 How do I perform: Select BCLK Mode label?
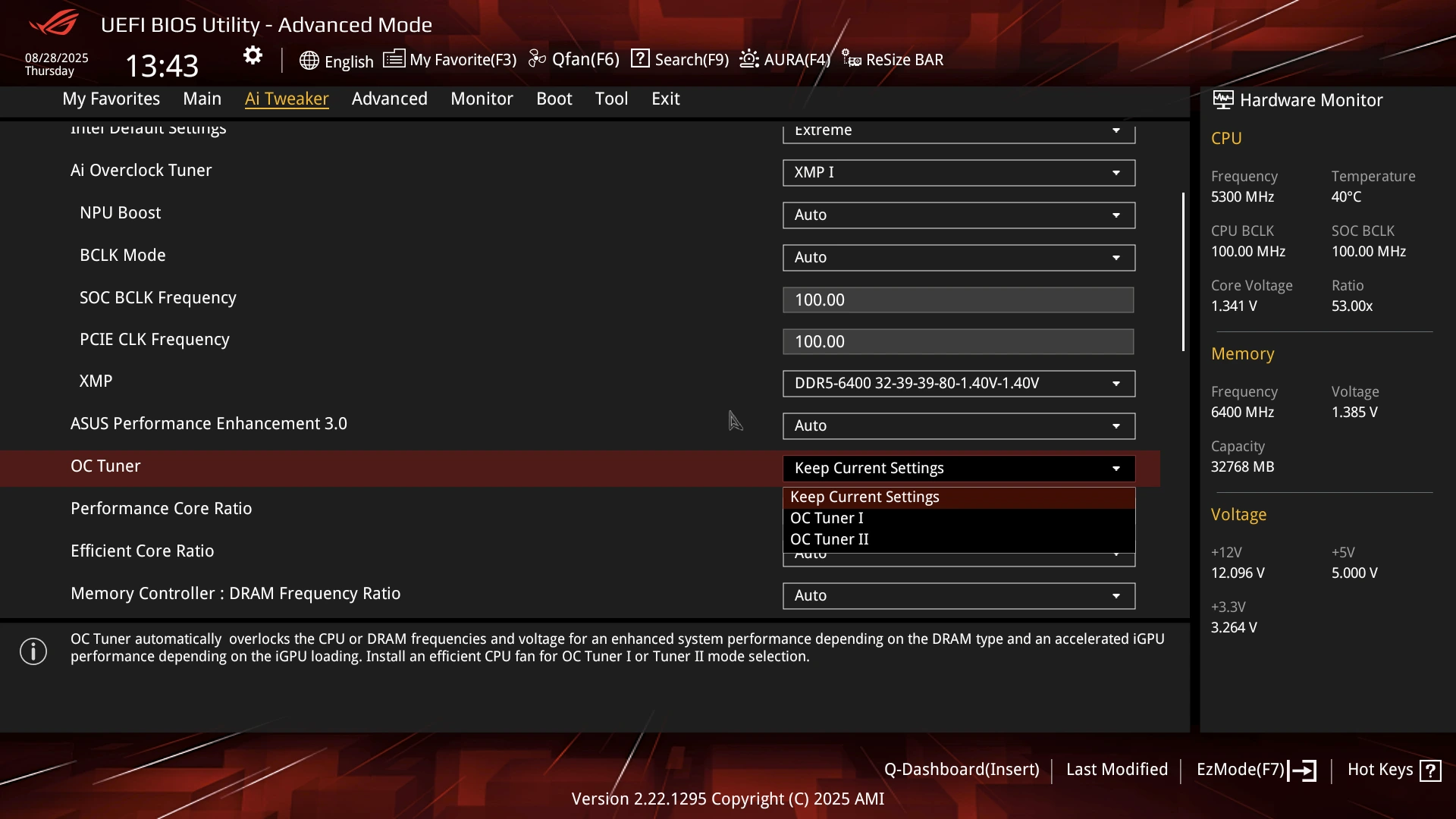pos(123,256)
